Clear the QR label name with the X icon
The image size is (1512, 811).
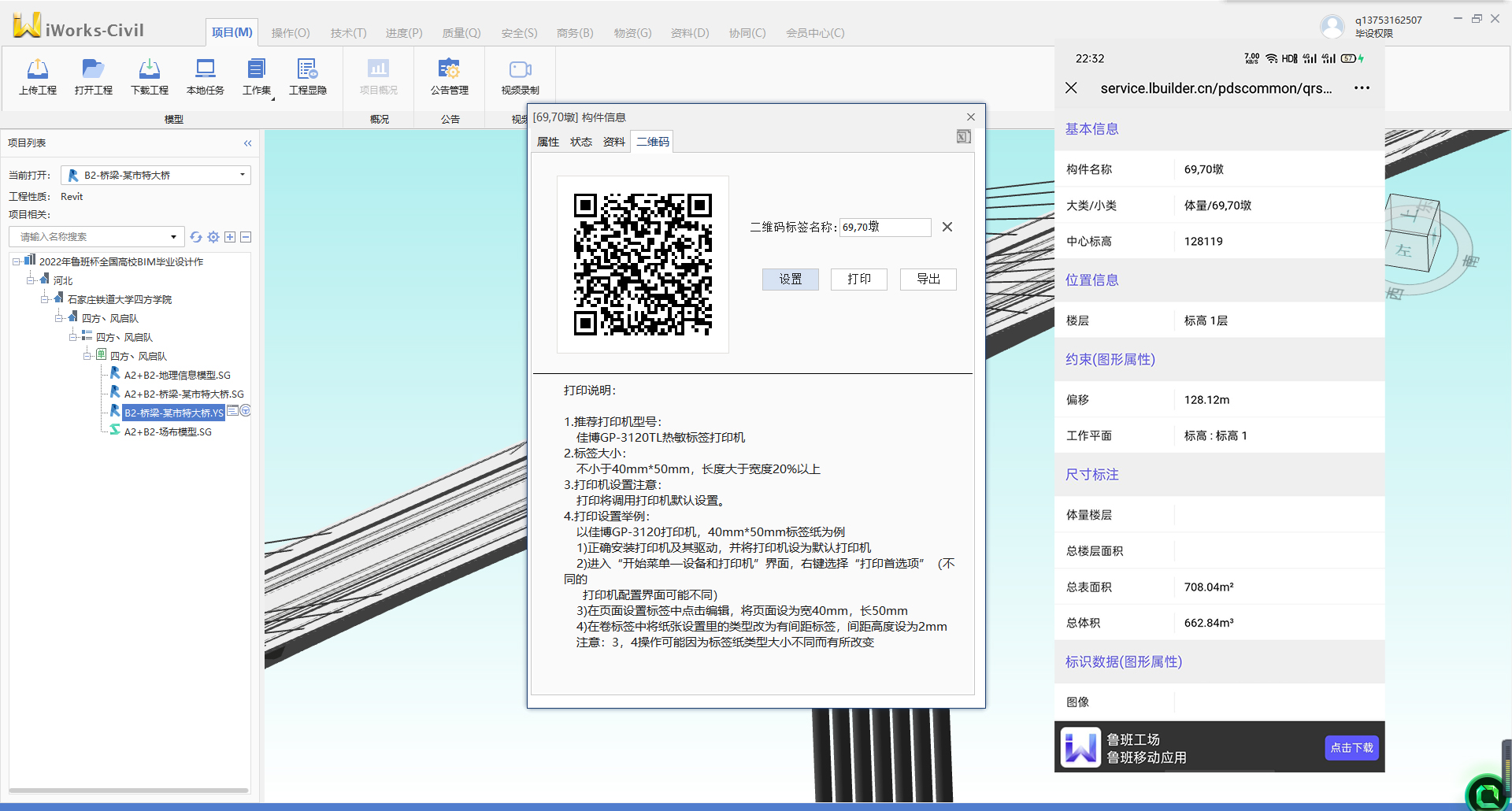[947, 227]
